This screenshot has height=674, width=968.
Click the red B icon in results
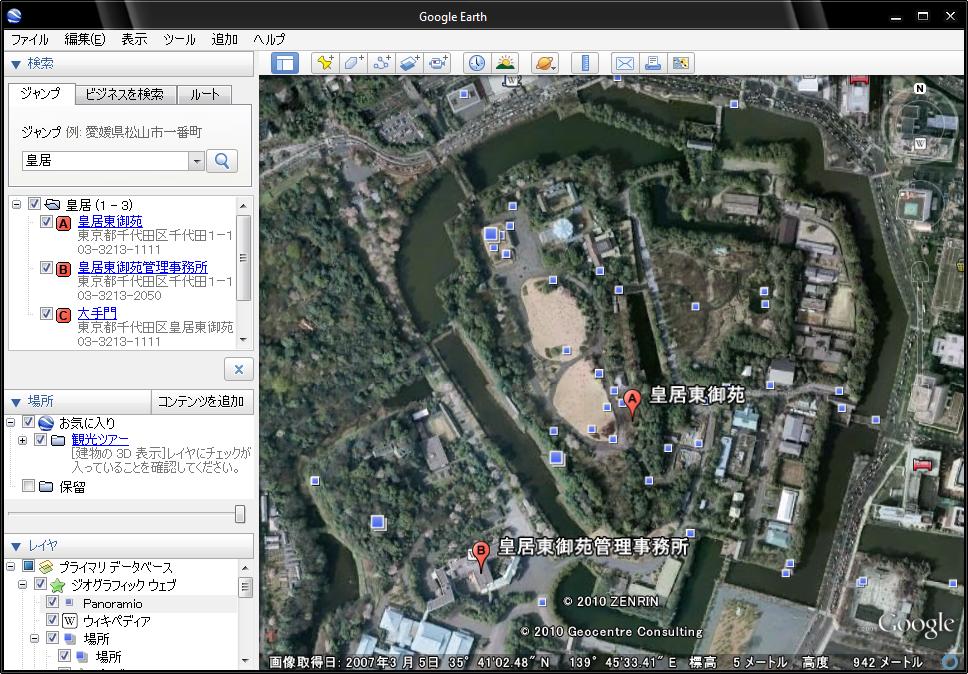click(63, 269)
